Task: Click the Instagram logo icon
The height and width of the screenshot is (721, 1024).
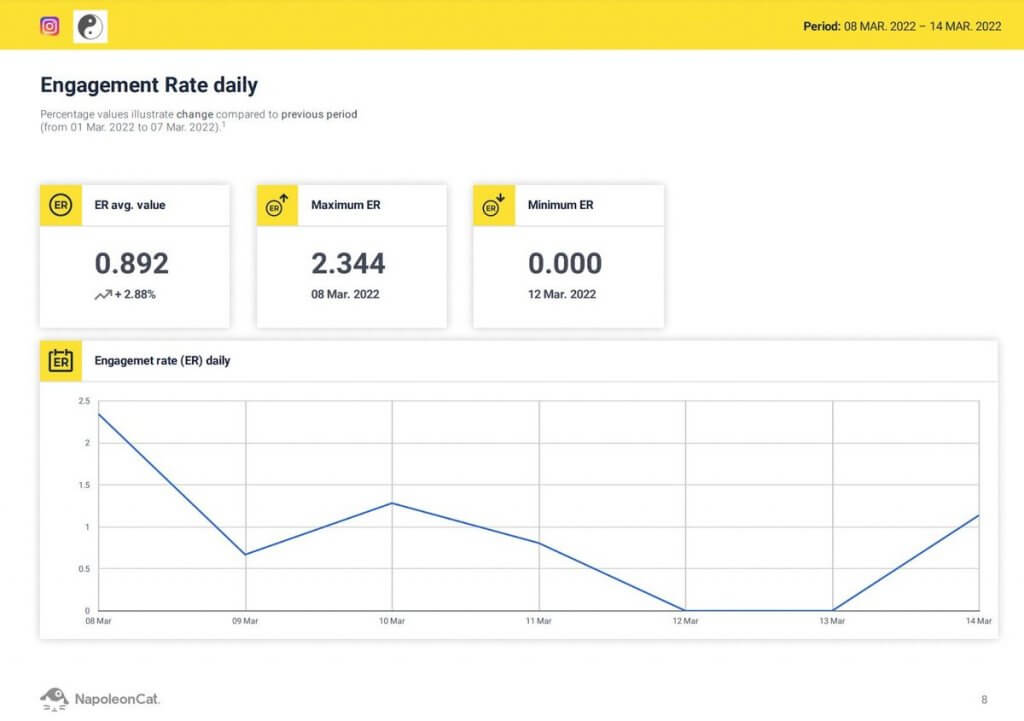Action: click(50, 26)
